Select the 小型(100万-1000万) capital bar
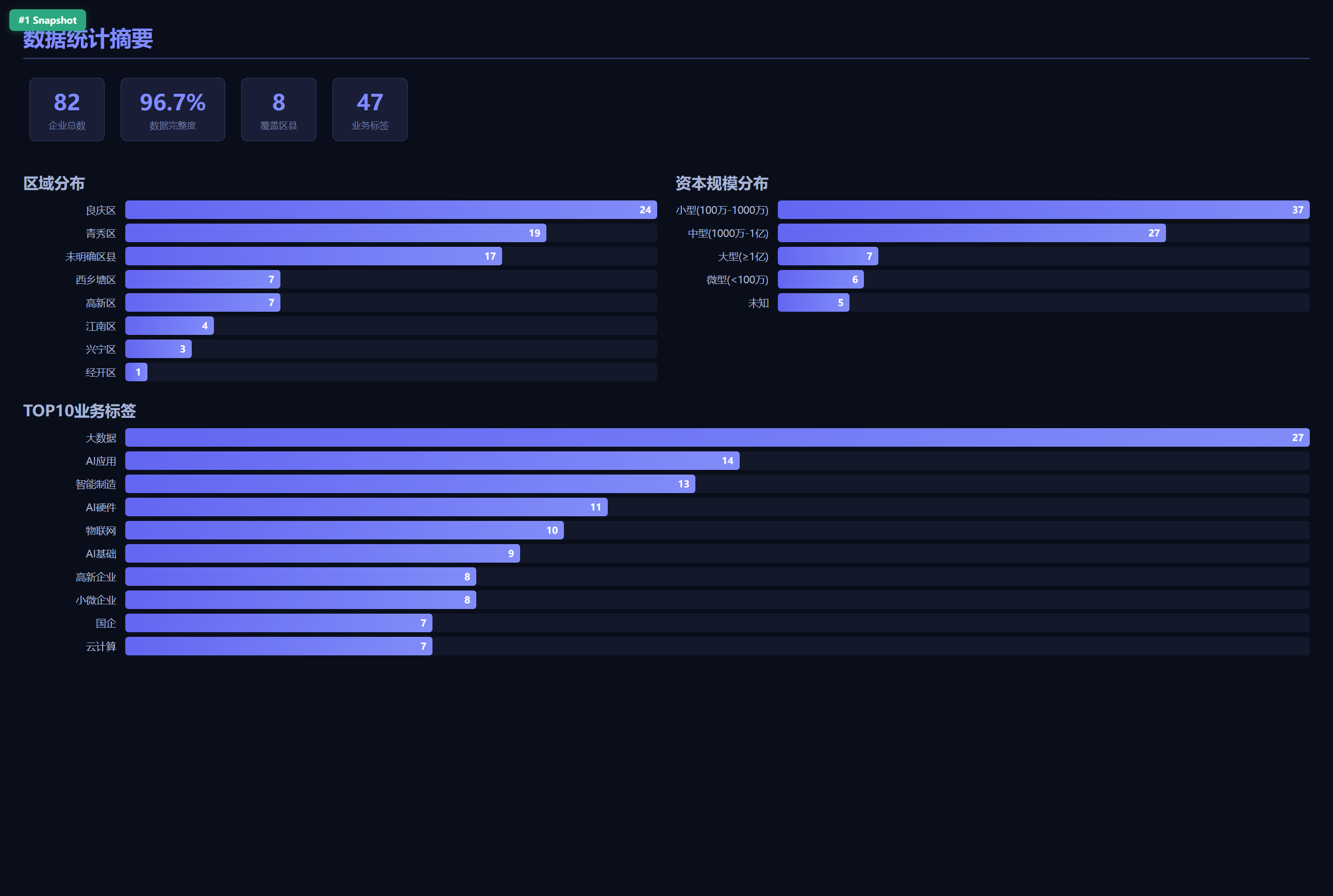This screenshot has height=896, width=1333. [1043, 210]
